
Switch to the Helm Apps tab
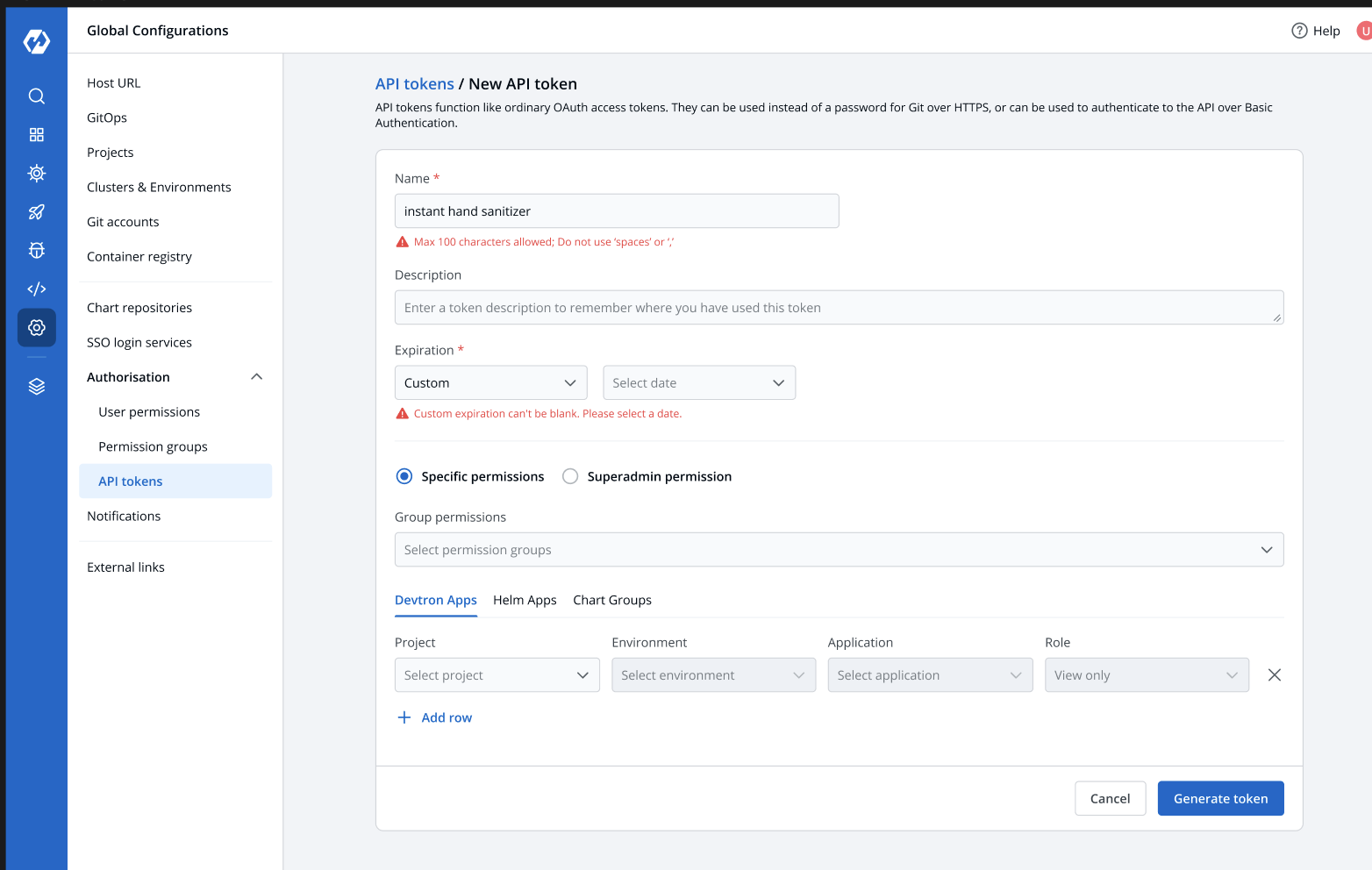pyautogui.click(x=525, y=600)
